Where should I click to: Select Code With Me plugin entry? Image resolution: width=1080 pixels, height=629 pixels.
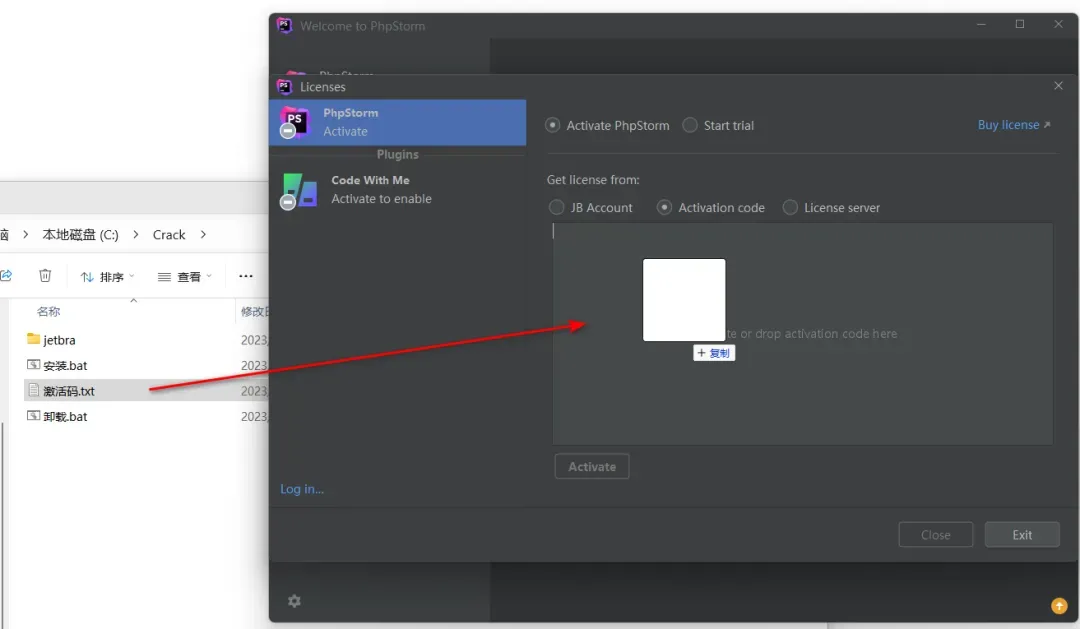pyautogui.click(x=397, y=189)
